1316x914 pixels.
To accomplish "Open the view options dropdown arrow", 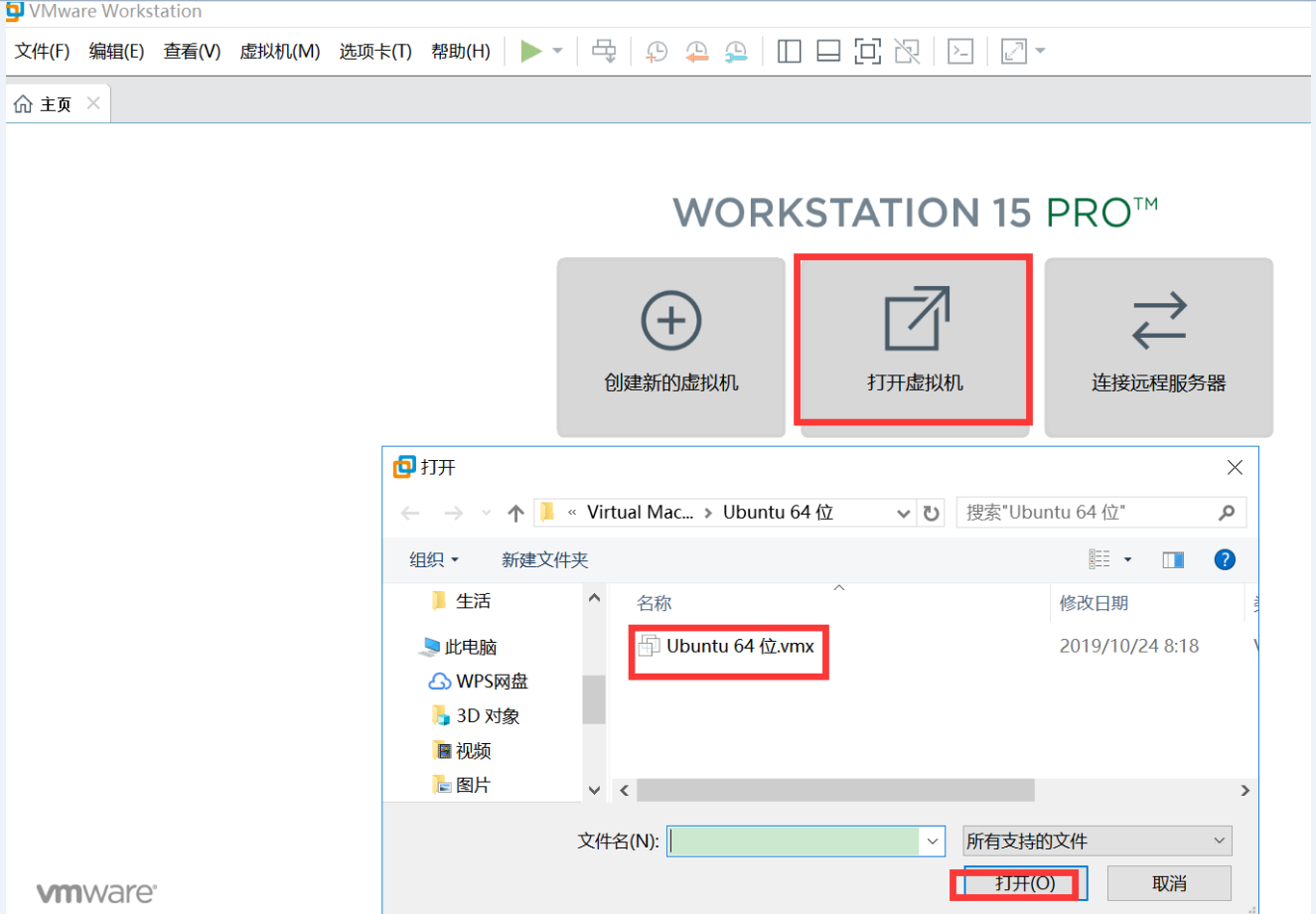I will [x=1127, y=560].
